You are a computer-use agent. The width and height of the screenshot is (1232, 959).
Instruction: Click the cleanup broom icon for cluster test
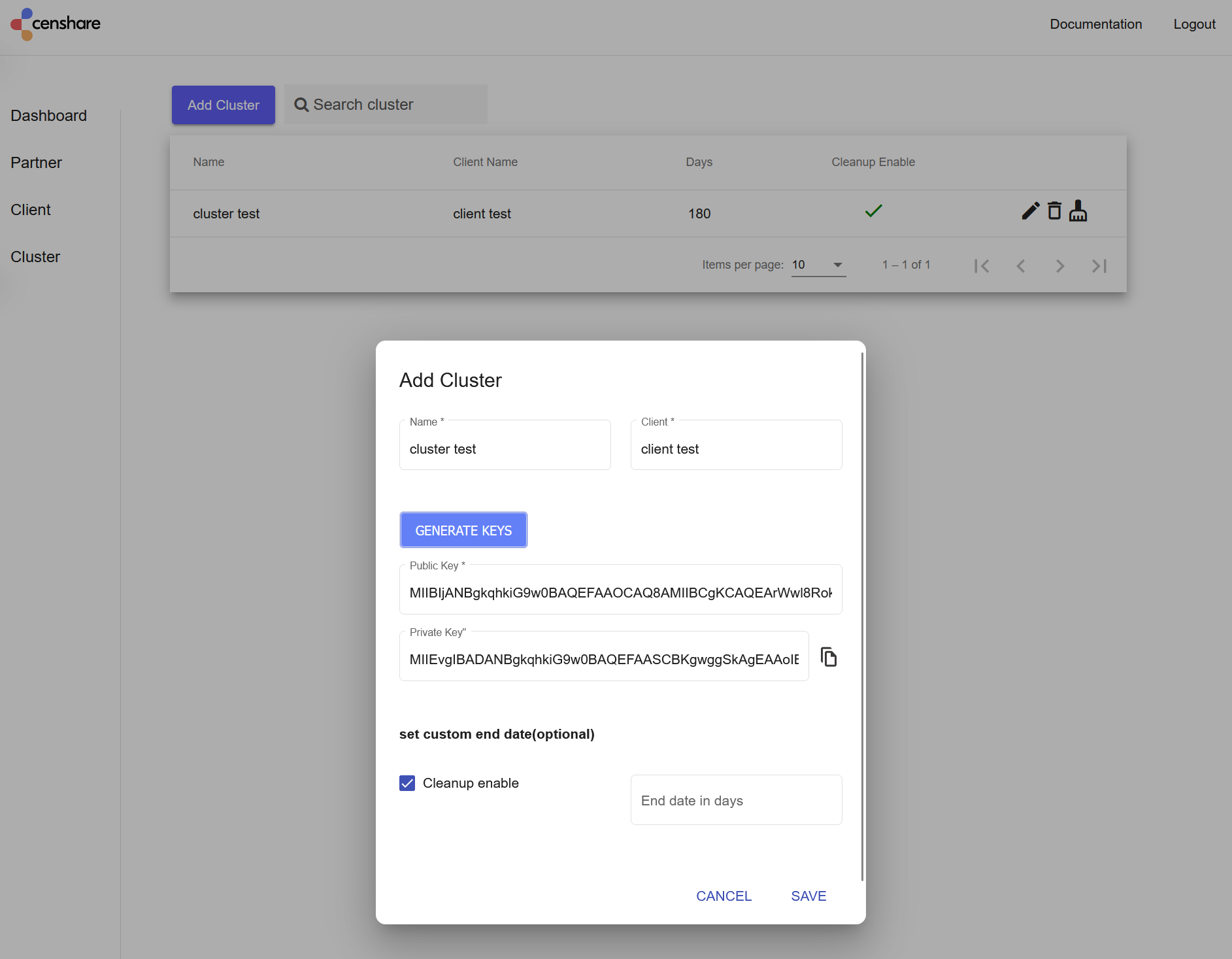pyautogui.click(x=1078, y=211)
